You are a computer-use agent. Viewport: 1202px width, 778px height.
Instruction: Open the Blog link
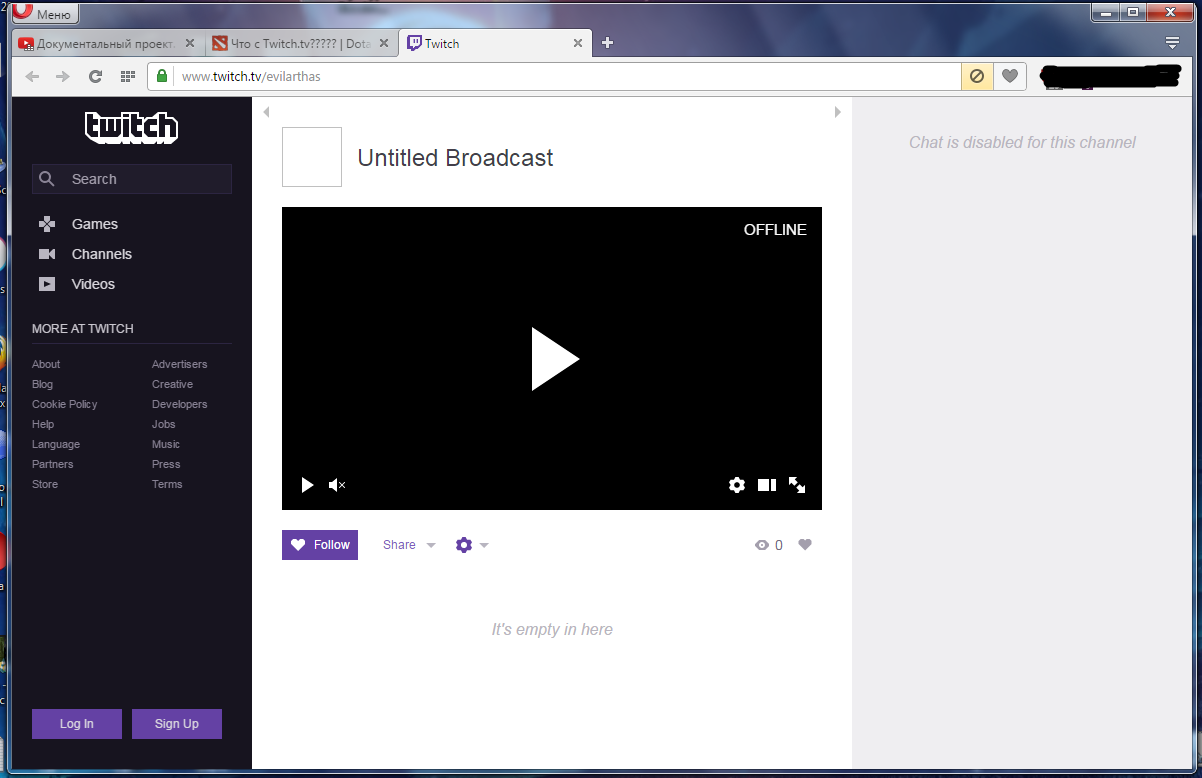point(42,384)
